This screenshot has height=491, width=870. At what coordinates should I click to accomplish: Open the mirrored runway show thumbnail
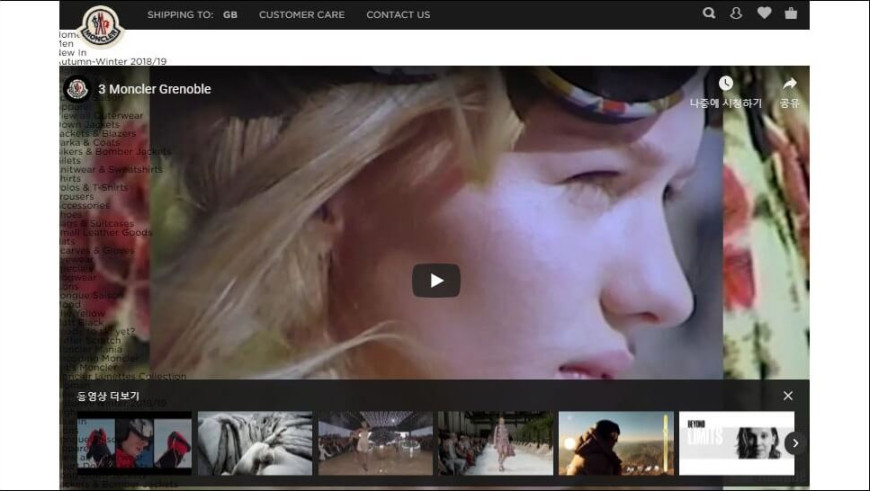(x=376, y=443)
